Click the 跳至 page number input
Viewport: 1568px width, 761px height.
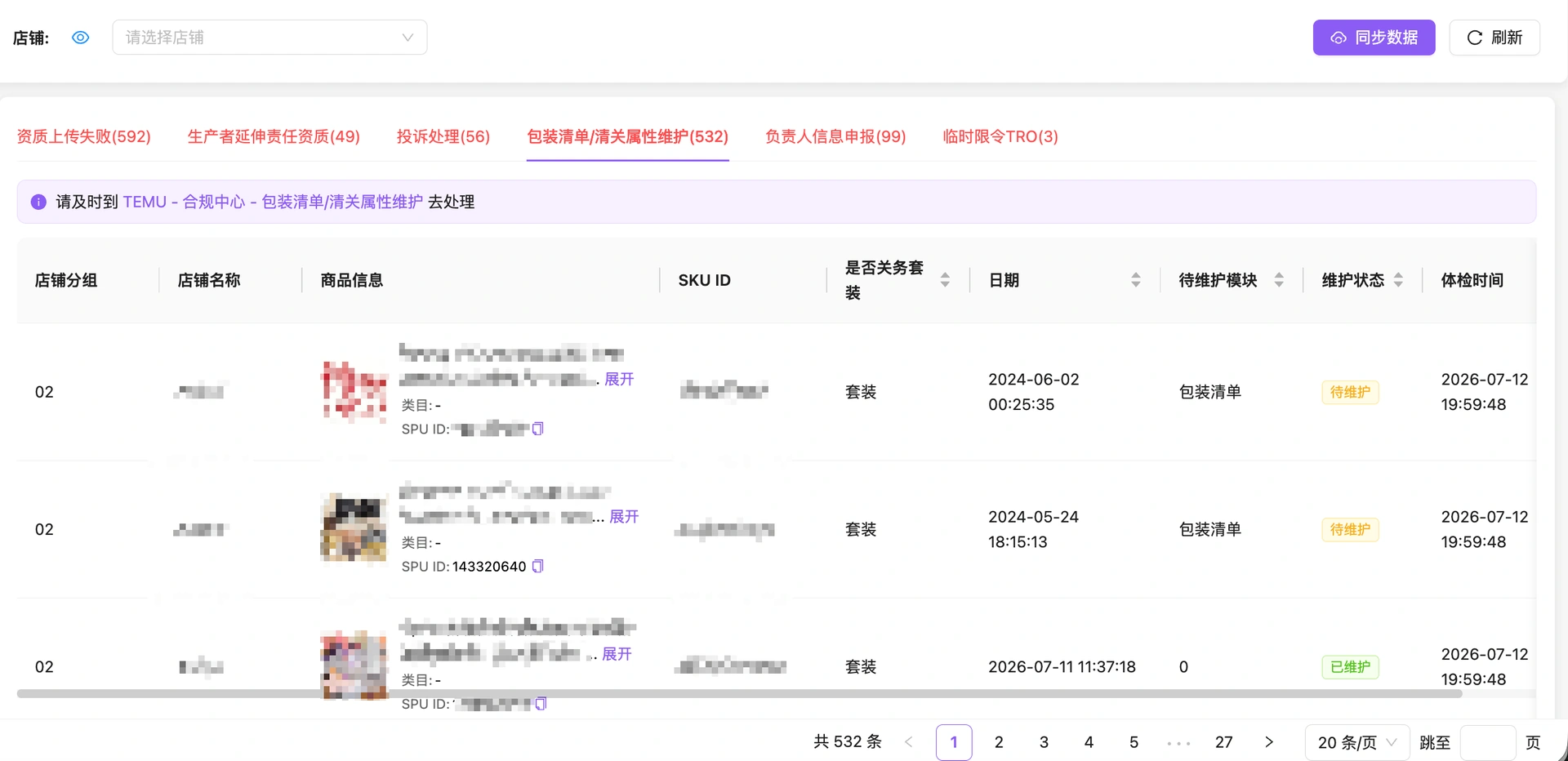(1488, 742)
